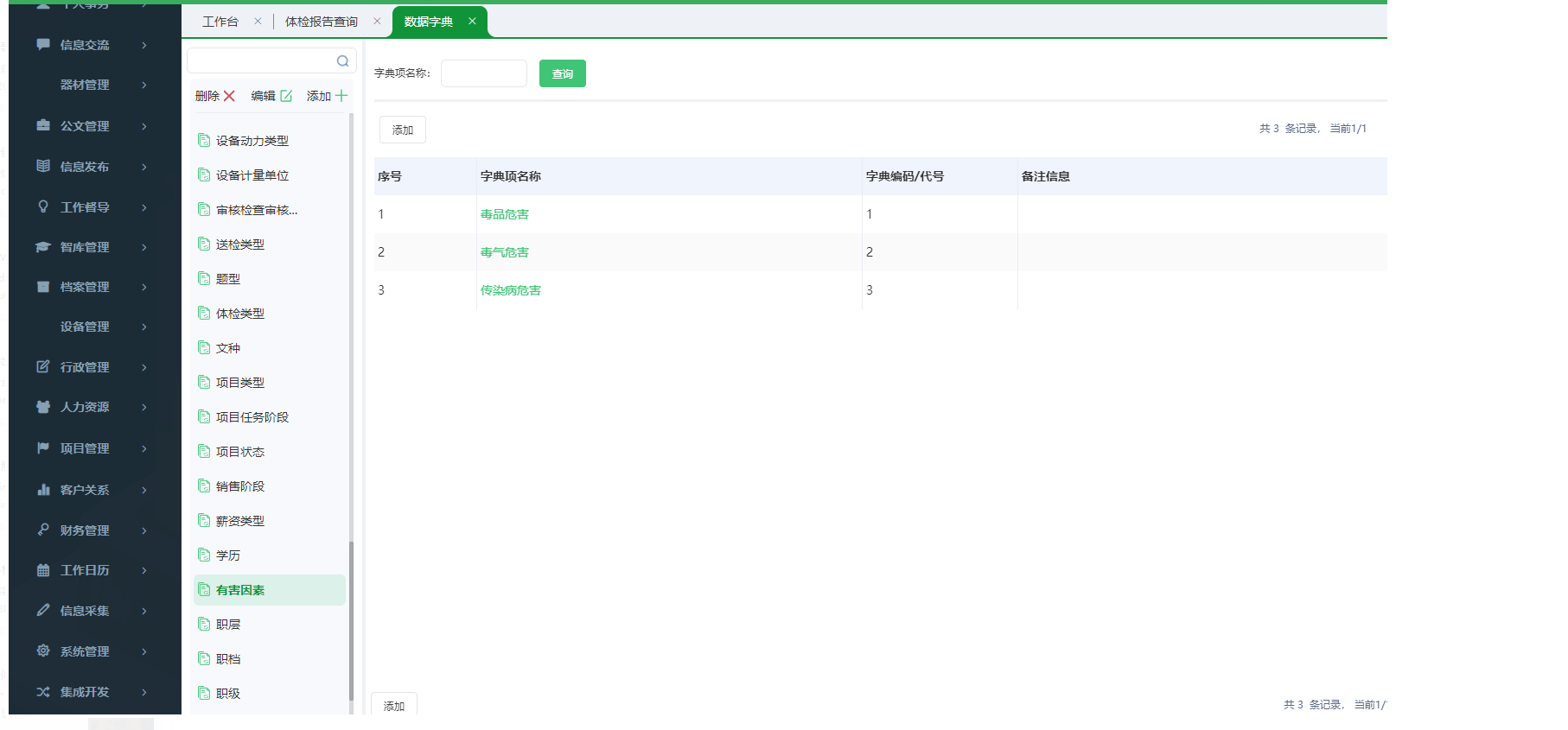Image resolution: width=1568 pixels, height=730 pixels.
Task: Expand the 档案管理 menu chevron
Action: click(144, 287)
